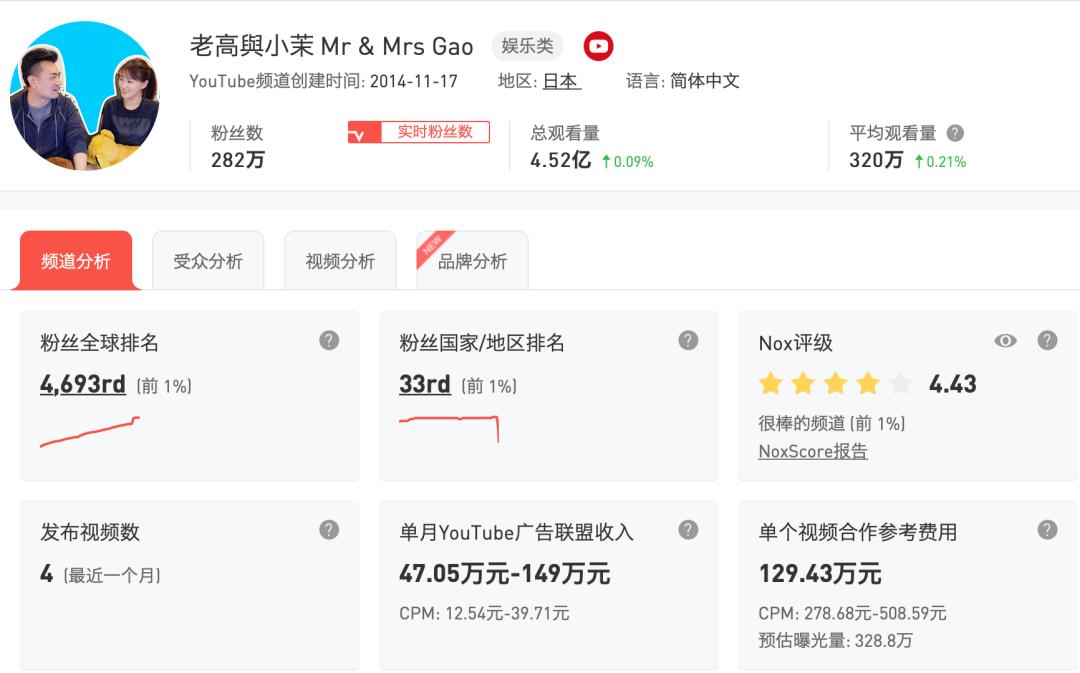Switch to the 频道分析 tab
Viewport: 1080px width, 673px height.
[x=75, y=258]
